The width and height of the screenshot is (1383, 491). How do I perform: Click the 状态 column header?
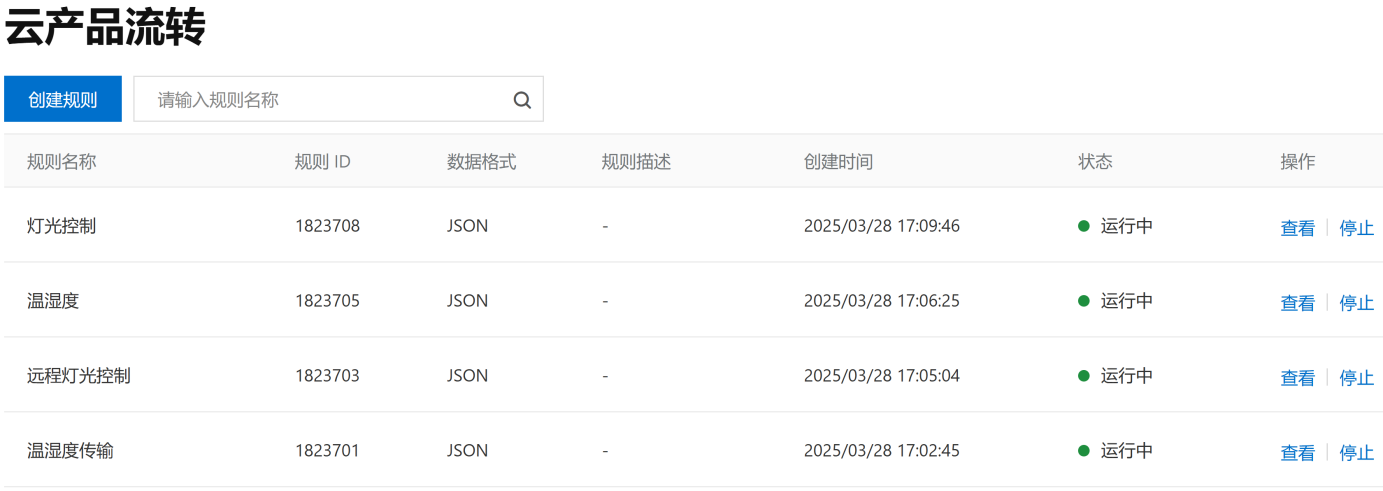pos(1095,162)
